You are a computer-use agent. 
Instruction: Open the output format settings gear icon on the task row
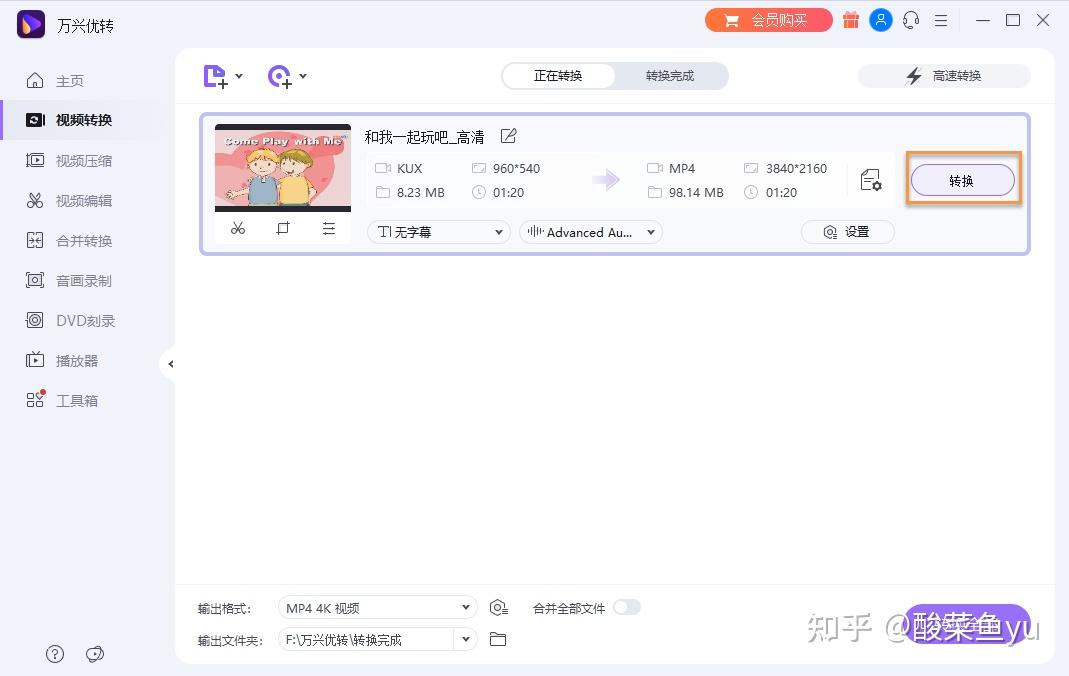[871, 180]
